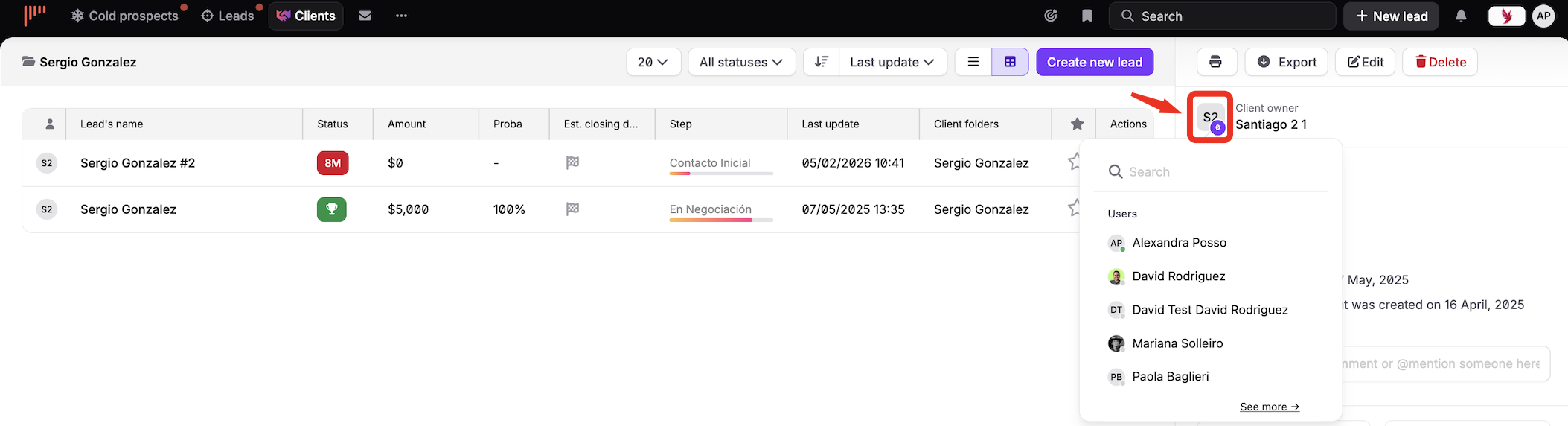Viewport: 1568px width, 426px height.
Task: Switch to compact list view
Action: coord(973,62)
